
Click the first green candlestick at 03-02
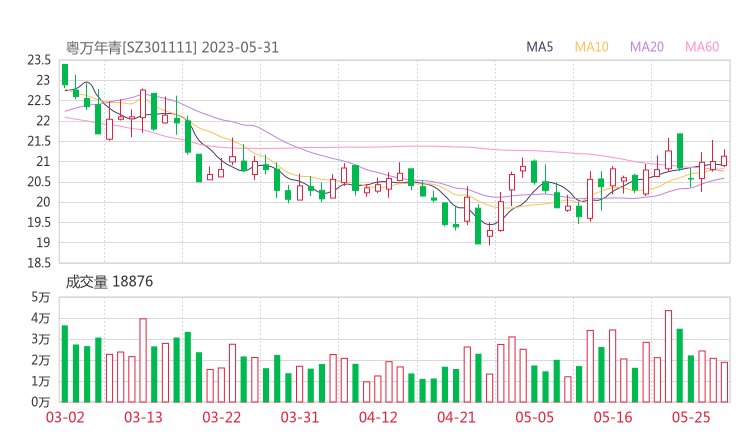coord(65,75)
